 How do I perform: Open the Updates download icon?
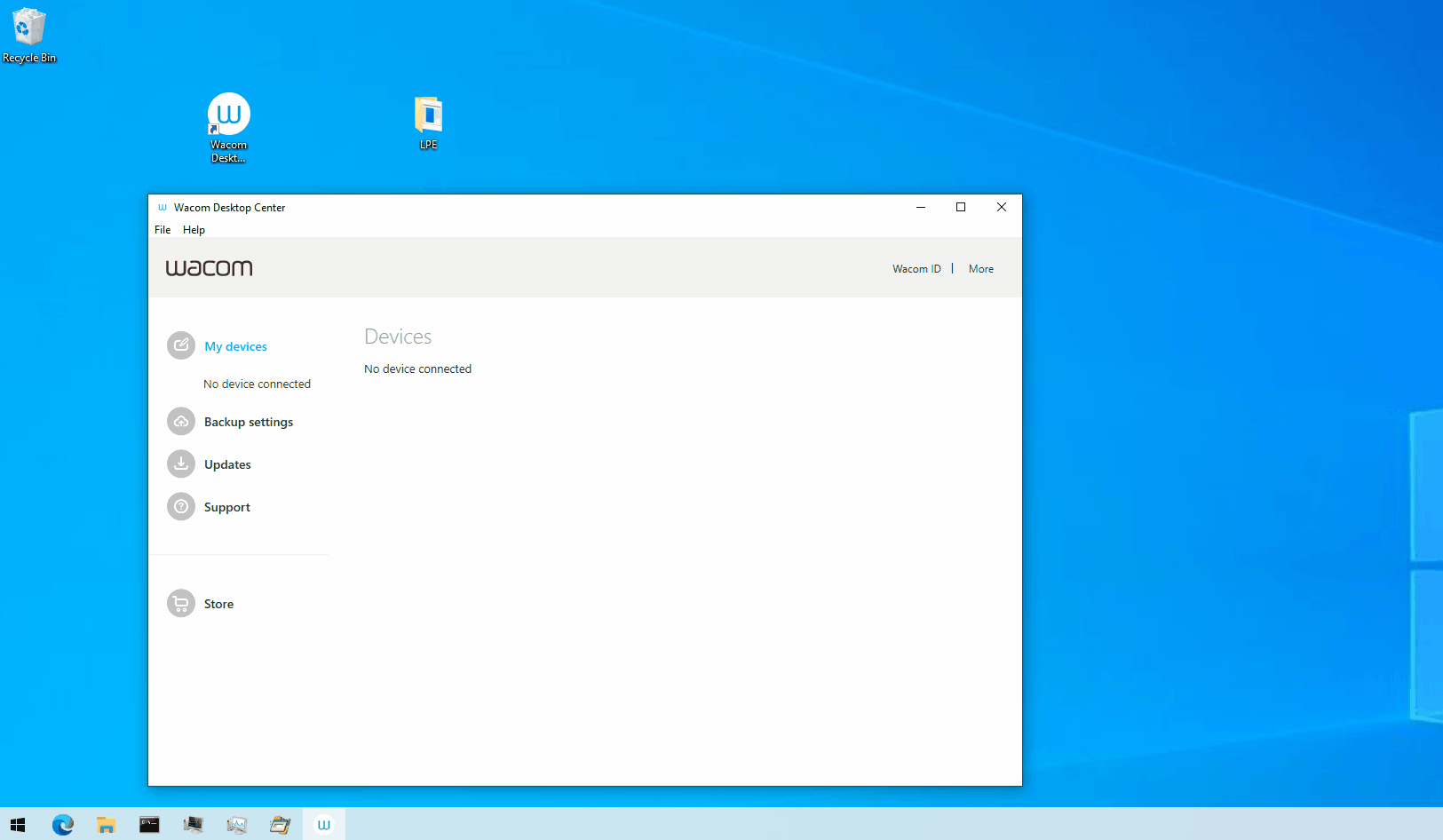point(181,464)
